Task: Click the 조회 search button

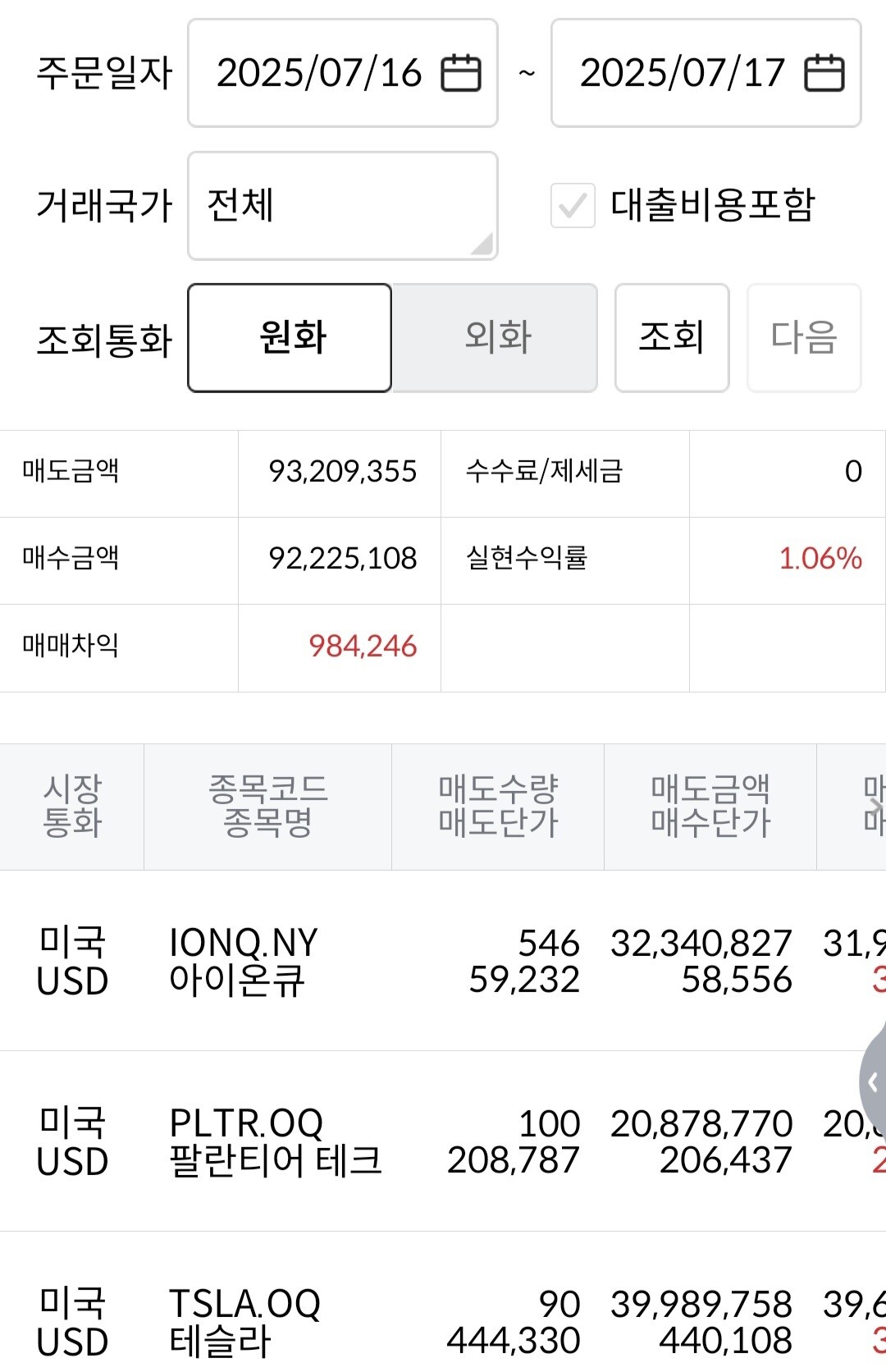Action: pos(672,338)
